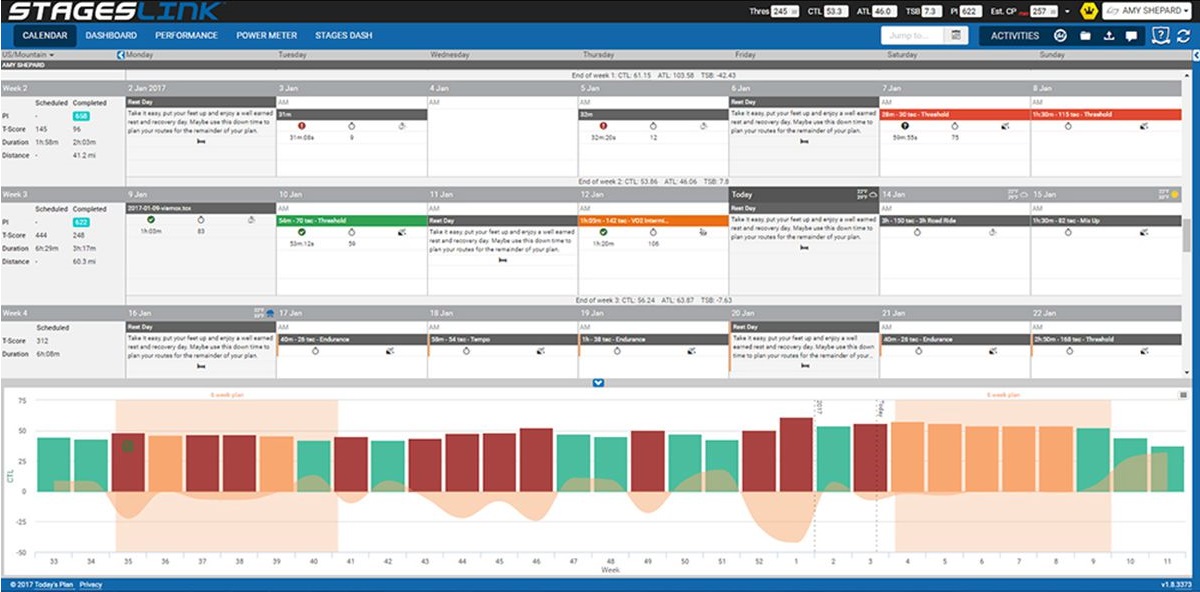Click the 622 PI badge in Week 3
Screen dimensions: 1200x592
click(x=81, y=222)
